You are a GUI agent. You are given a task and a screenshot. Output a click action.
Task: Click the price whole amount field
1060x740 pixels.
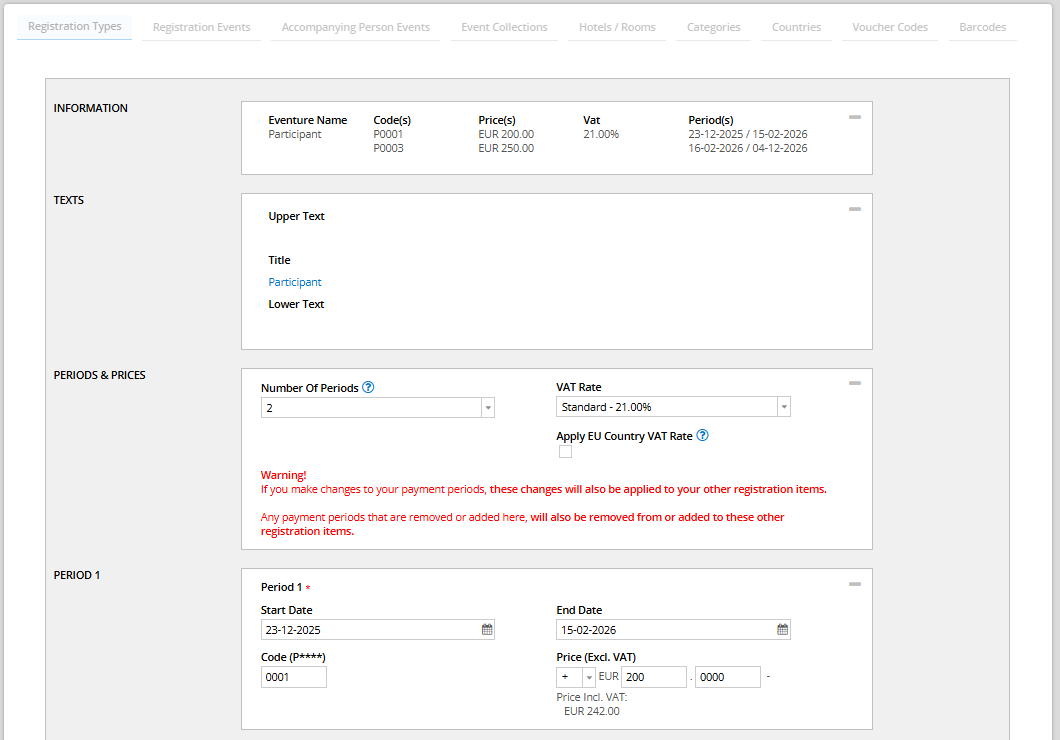(x=653, y=678)
